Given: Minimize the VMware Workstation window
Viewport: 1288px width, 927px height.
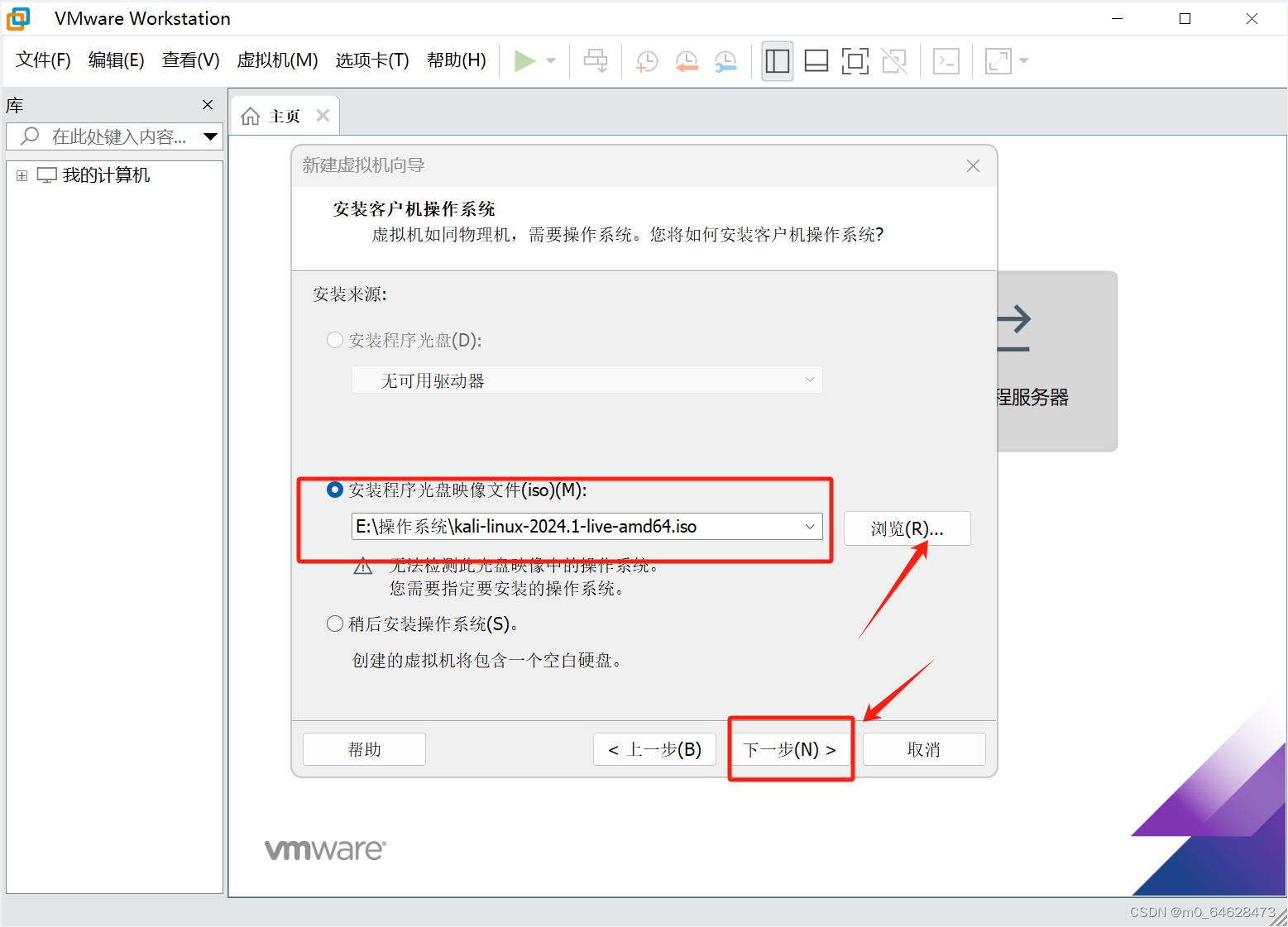Looking at the screenshot, I should [1118, 18].
